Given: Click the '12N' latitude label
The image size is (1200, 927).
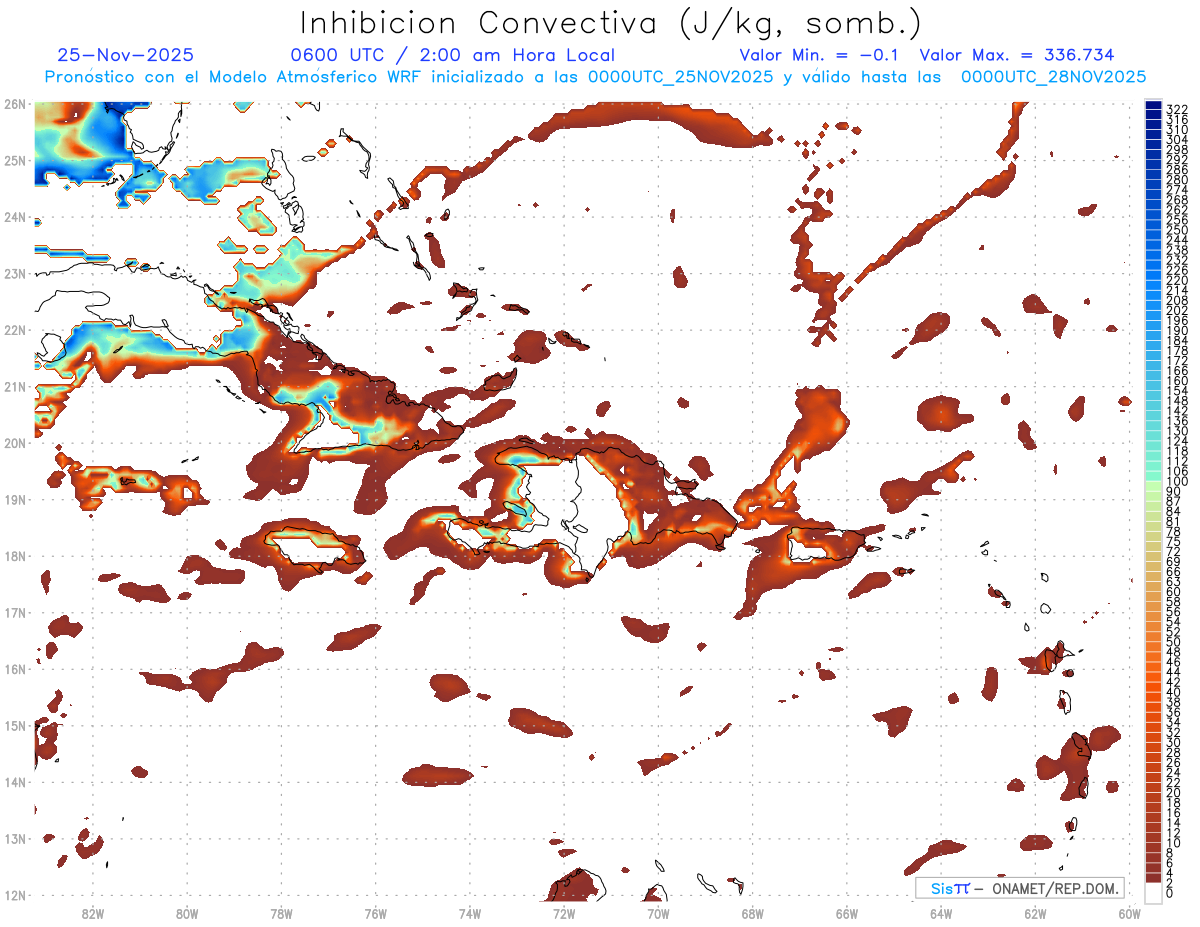Looking at the screenshot, I should pyautogui.click(x=15, y=894).
